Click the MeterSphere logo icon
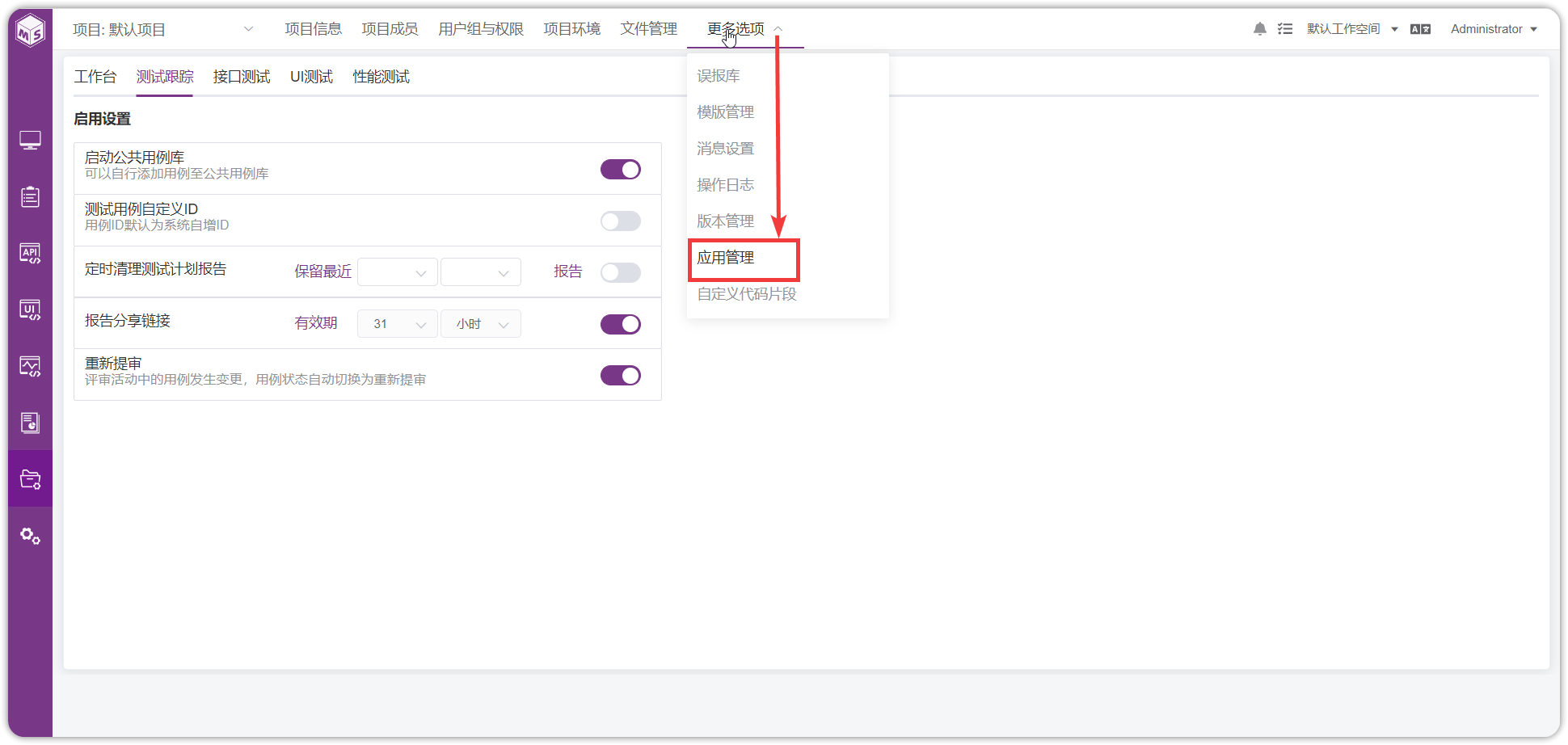The width and height of the screenshot is (1568, 745). 31,31
